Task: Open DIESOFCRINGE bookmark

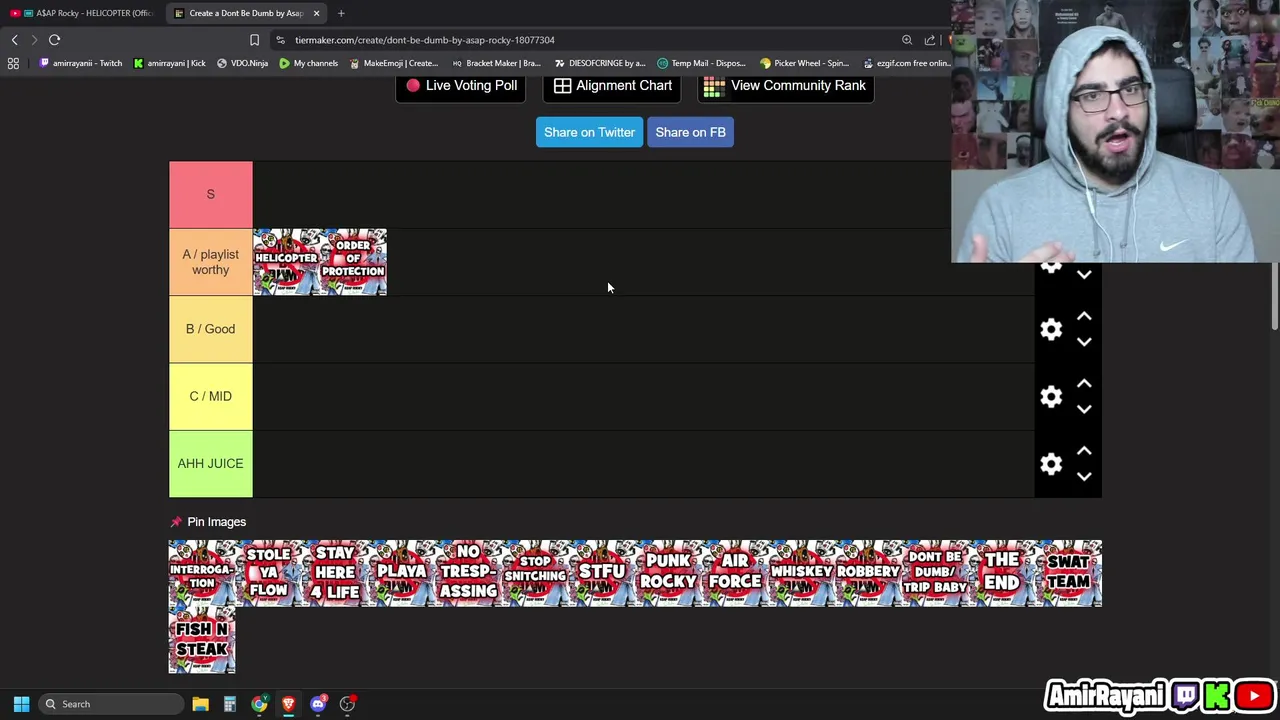Action: tap(600, 63)
